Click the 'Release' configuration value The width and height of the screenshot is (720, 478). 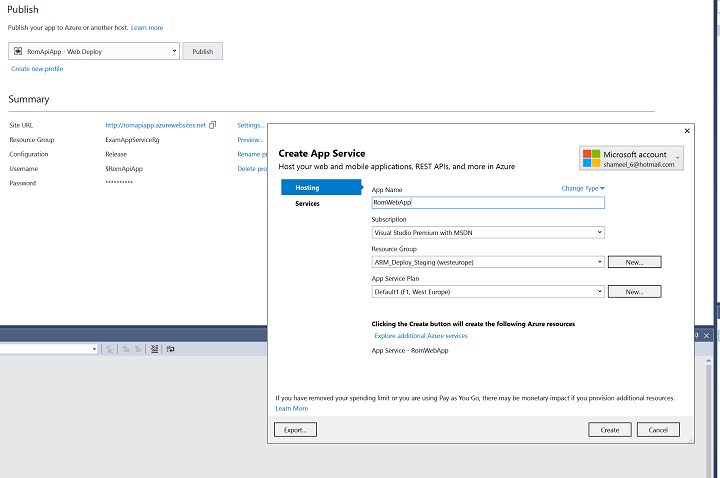(x=116, y=154)
